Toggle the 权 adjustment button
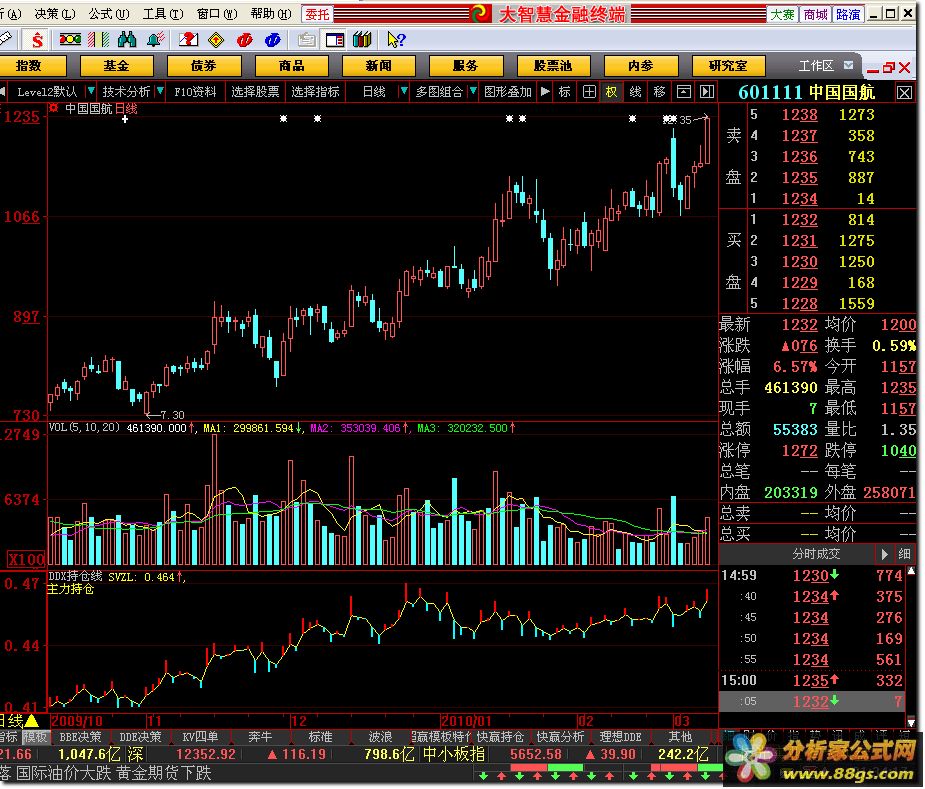This screenshot has height=789, width=925. pyautogui.click(x=611, y=91)
